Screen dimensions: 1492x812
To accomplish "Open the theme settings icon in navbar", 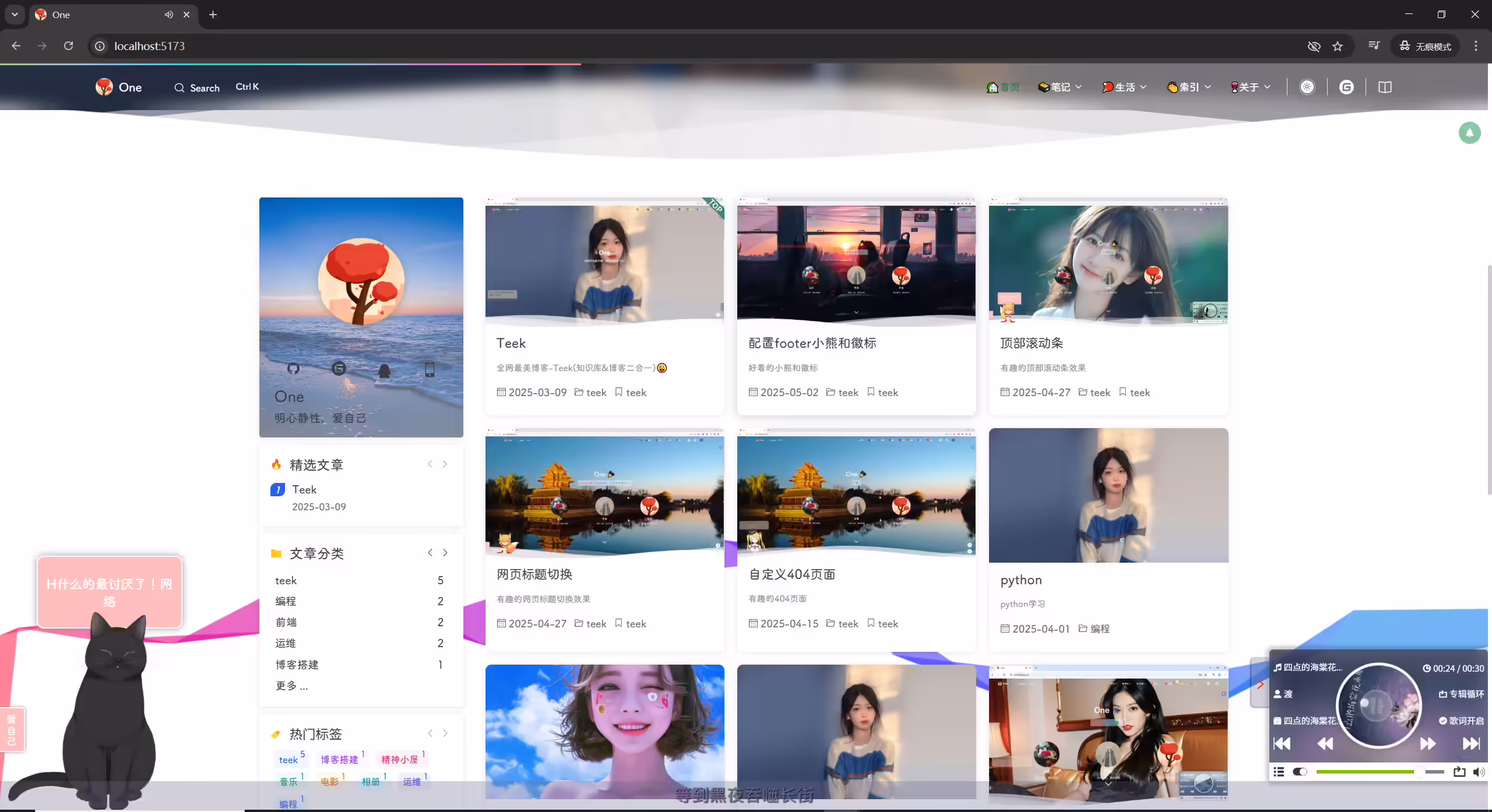I will coord(1307,87).
